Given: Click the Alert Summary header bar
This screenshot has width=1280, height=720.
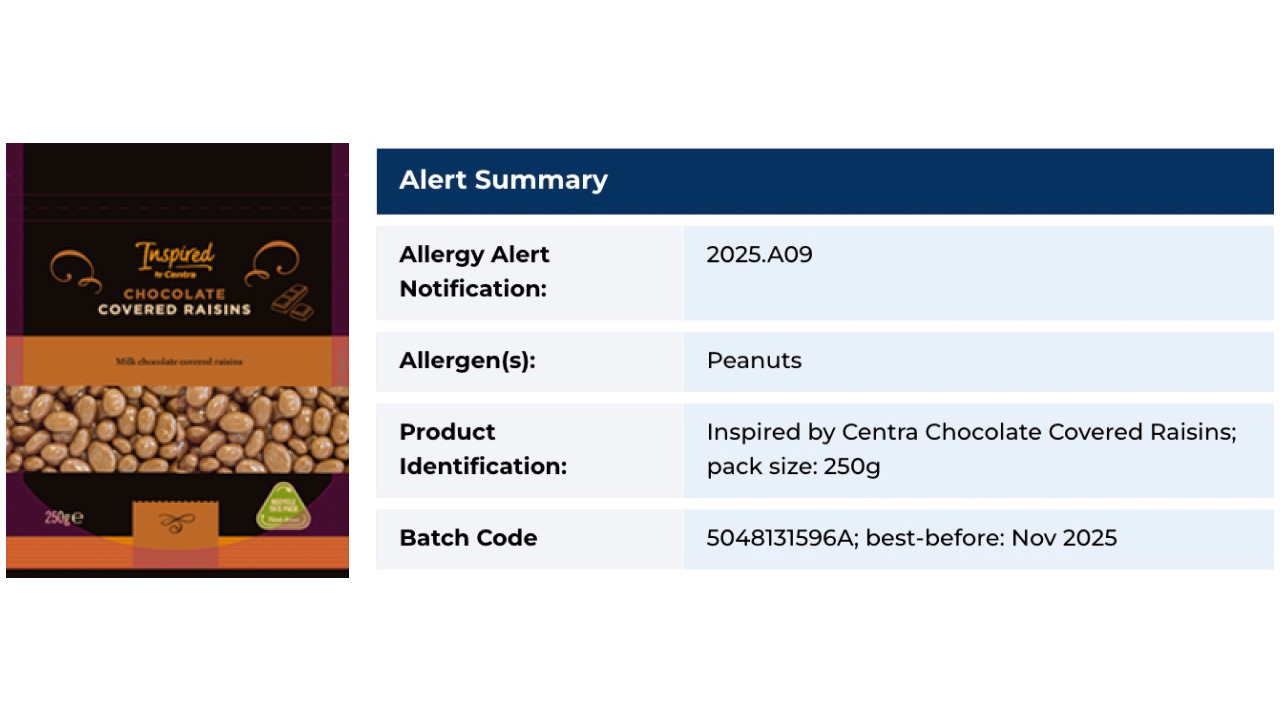Looking at the screenshot, I should click(x=825, y=181).
